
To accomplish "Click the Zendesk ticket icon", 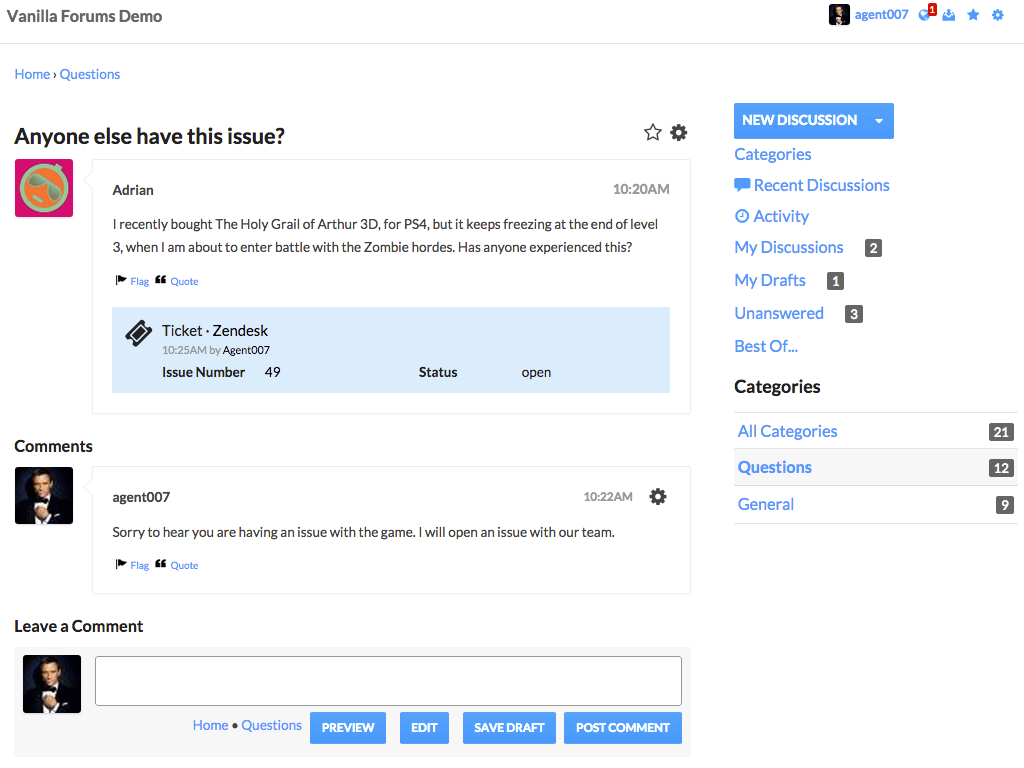I will [x=138, y=334].
